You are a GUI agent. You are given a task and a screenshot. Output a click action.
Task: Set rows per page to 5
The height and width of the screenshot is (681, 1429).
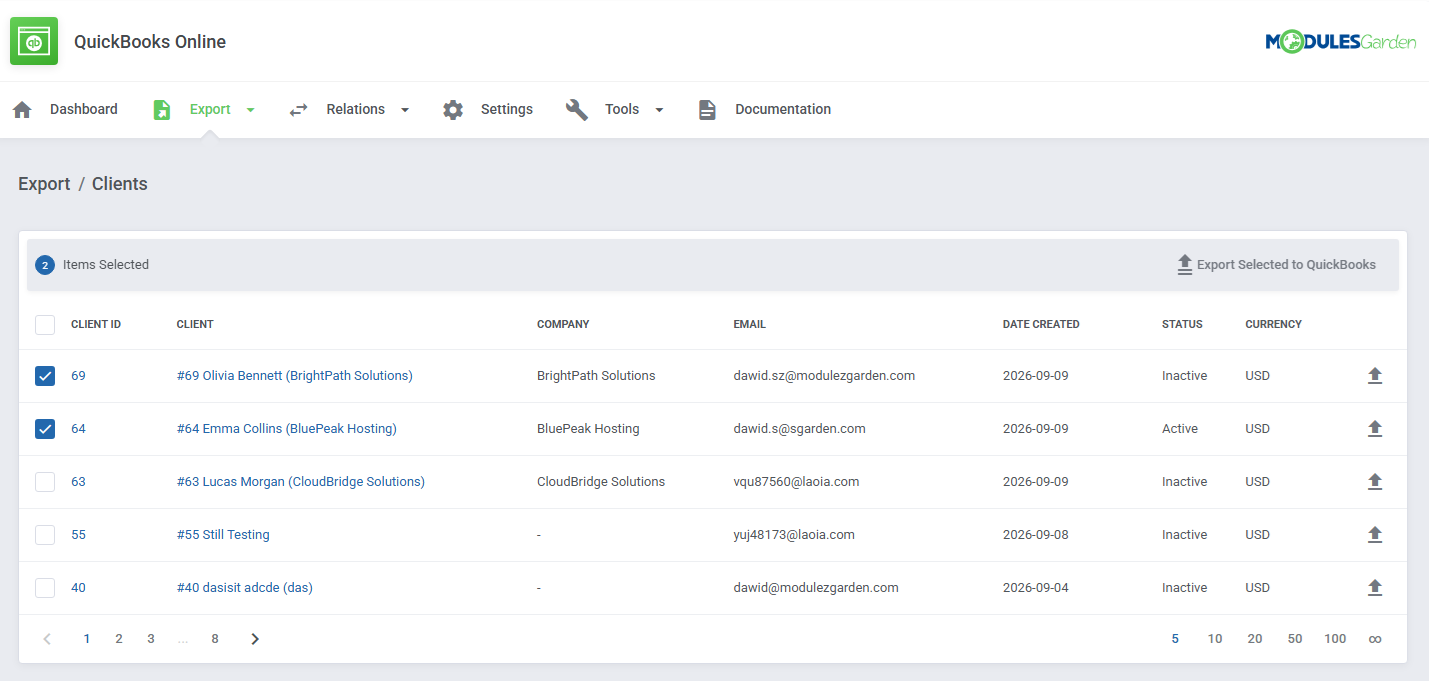(1175, 639)
